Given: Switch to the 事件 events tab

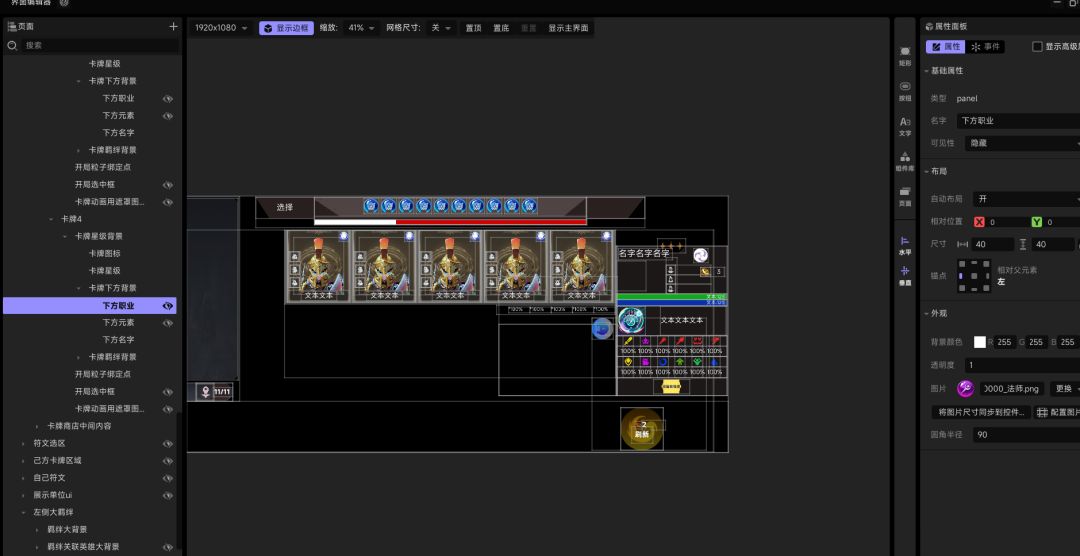Looking at the screenshot, I should coord(985,47).
